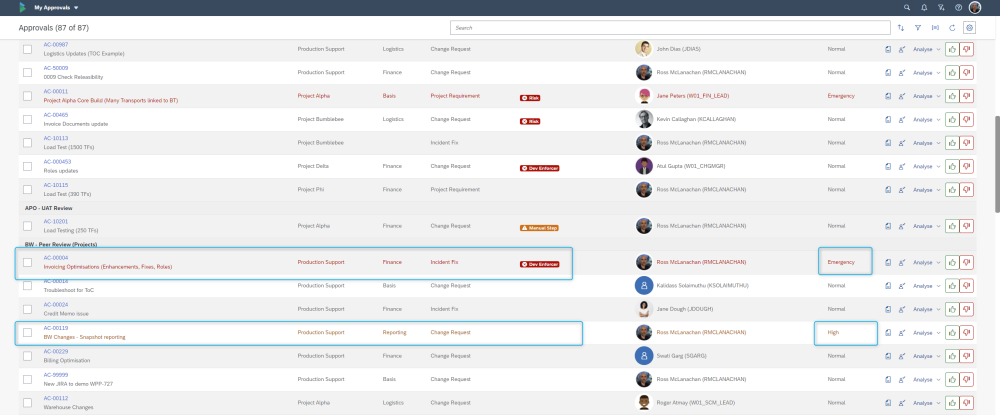Approve AC-00465 Invoice Documents update
Image resolution: width=1000 pixels, height=415 pixels.
pos(952,119)
